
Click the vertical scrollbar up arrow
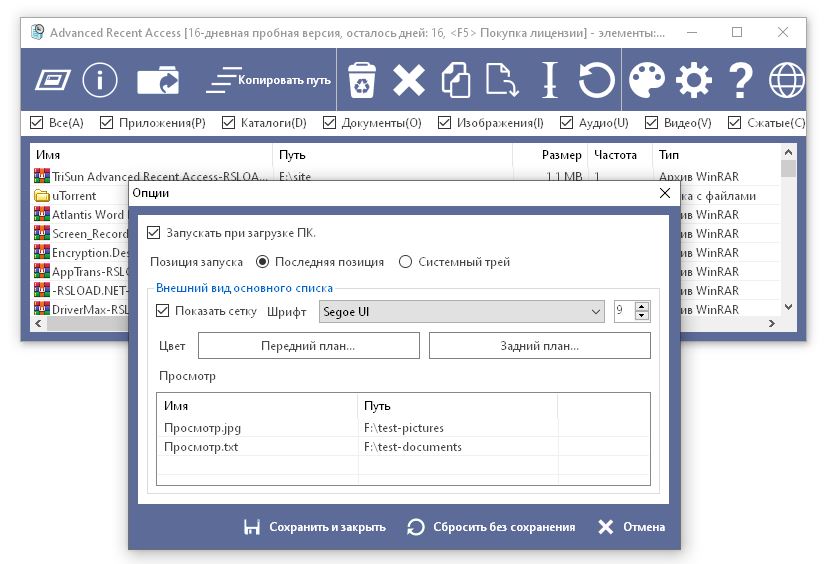[788, 152]
